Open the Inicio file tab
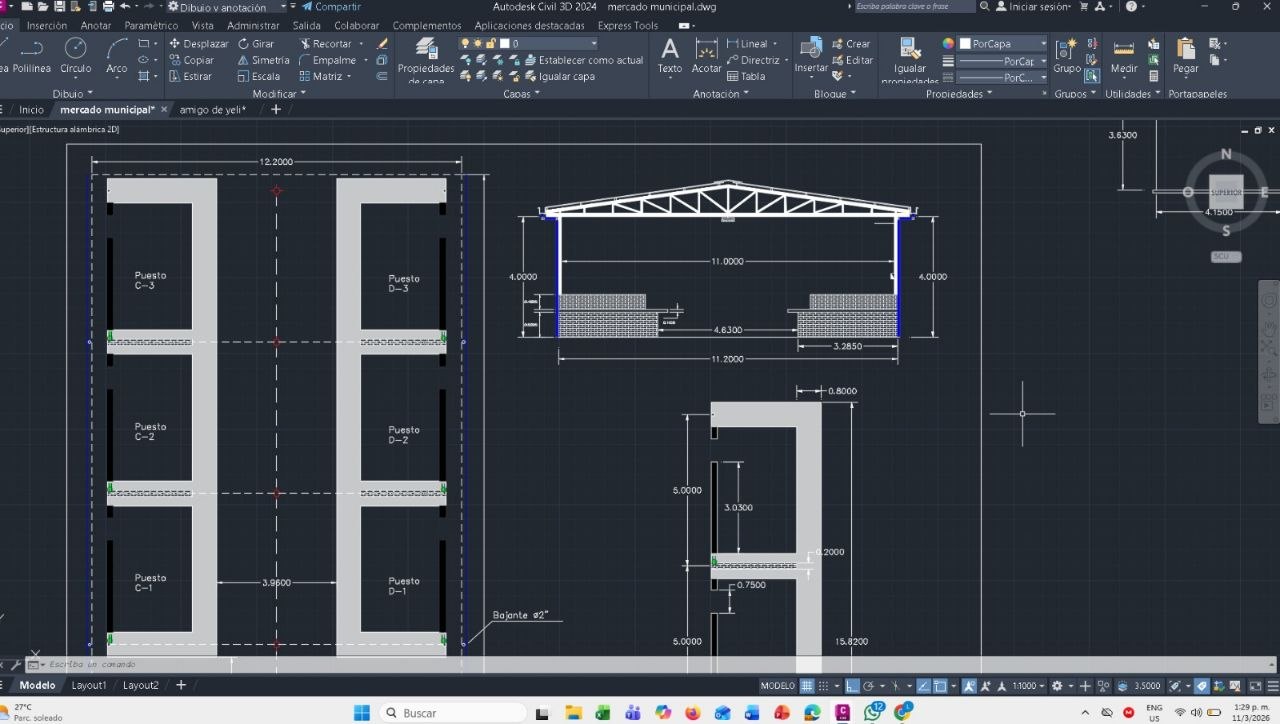 31,110
